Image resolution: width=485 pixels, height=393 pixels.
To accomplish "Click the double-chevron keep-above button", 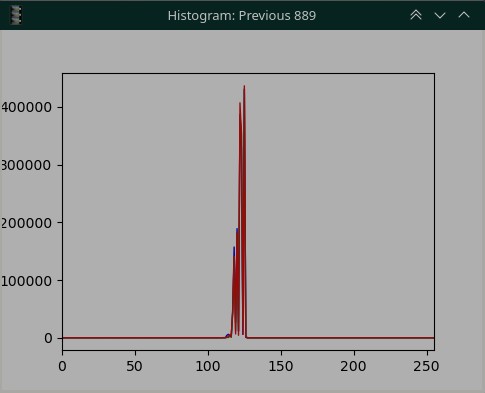I will 416,15.
